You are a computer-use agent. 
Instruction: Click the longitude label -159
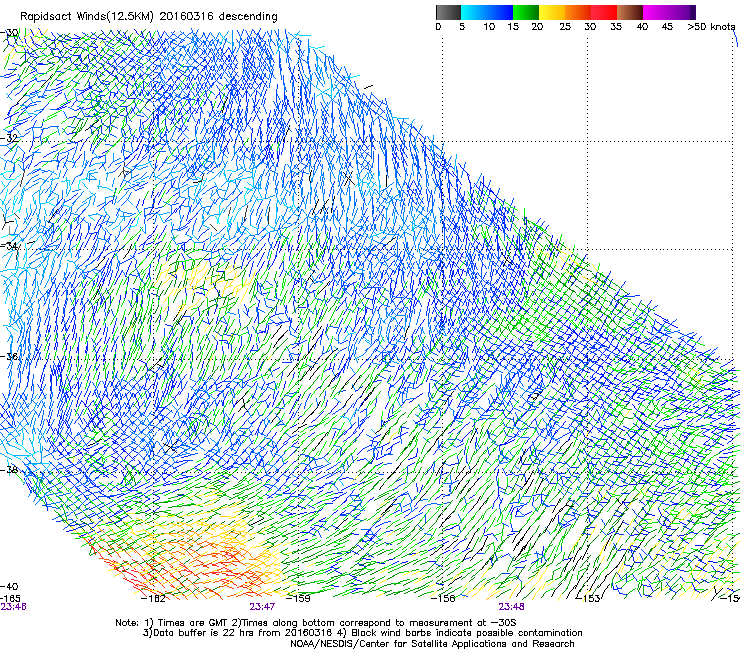(299, 599)
